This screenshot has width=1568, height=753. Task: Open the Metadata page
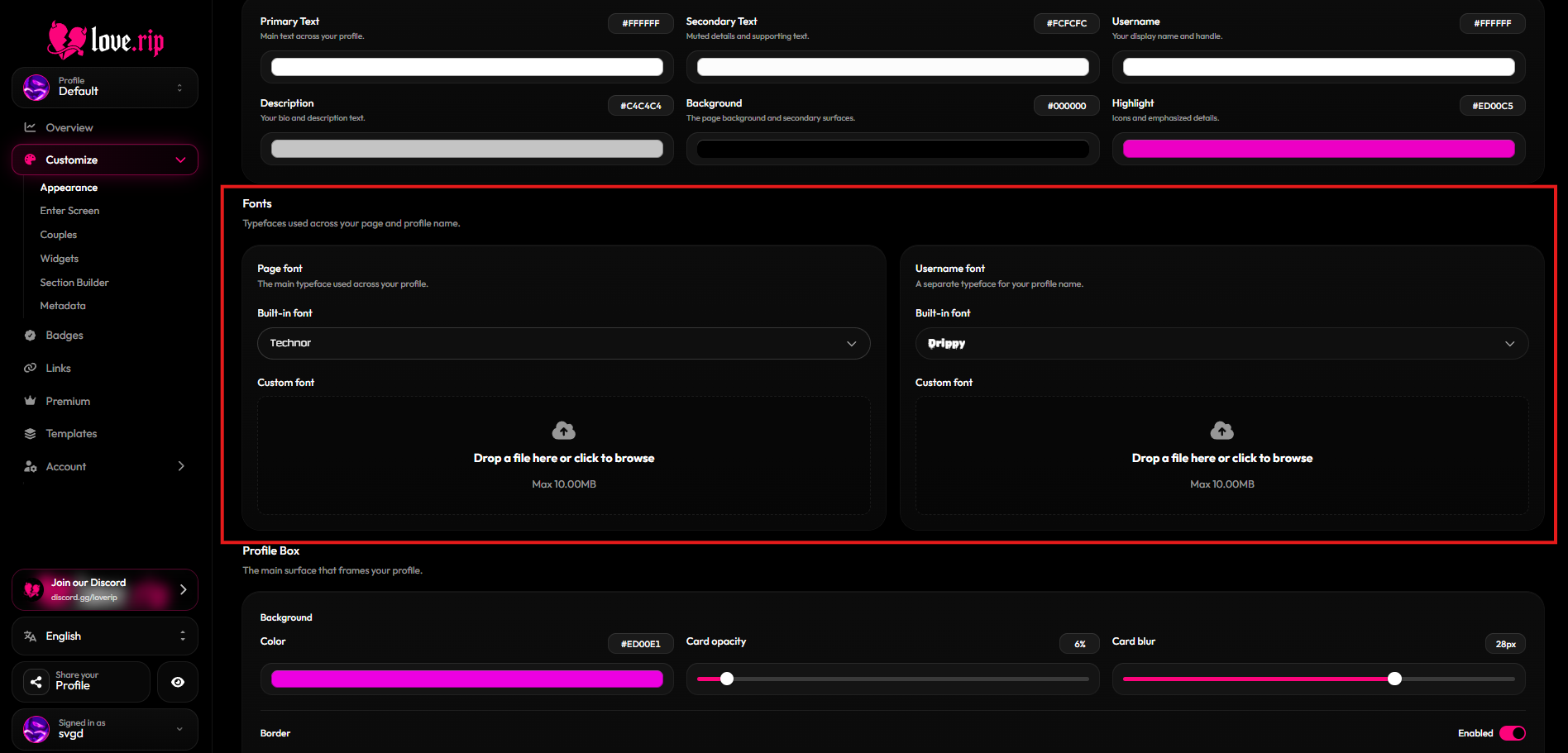[63, 306]
